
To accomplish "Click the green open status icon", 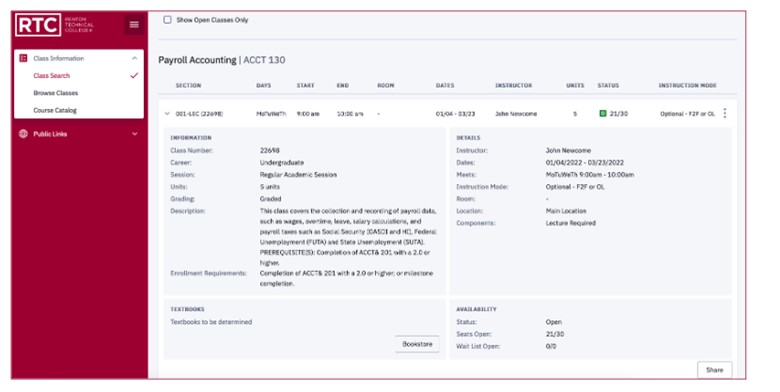I will pyautogui.click(x=602, y=113).
